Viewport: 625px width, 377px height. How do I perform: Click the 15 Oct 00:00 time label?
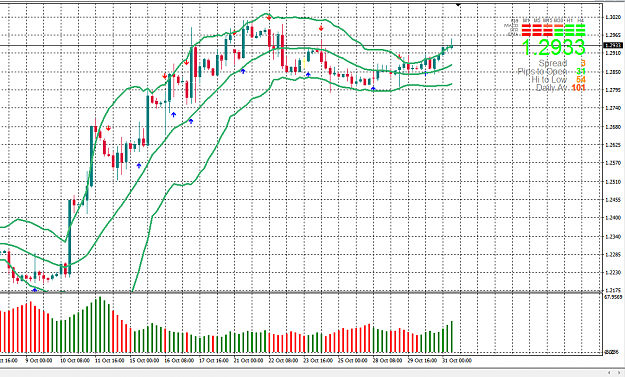pyautogui.click(x=144, y=361)
